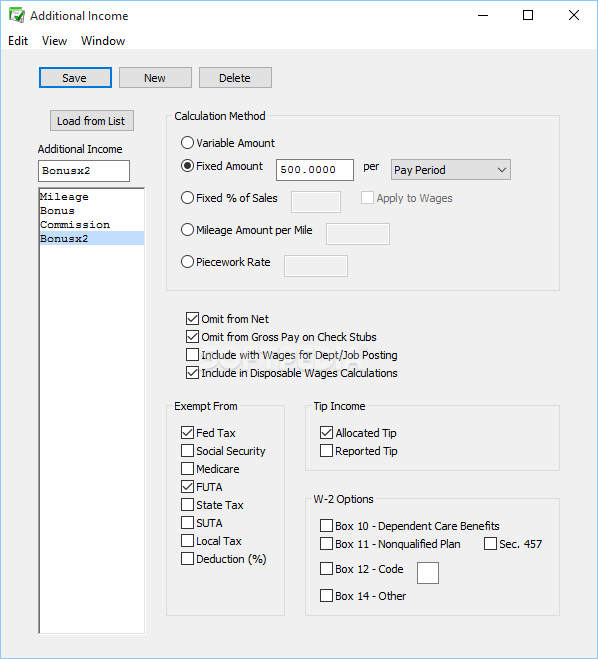Uncheck FUTA exemption
The height and width of the screenshot is (659, 598).
click(x=187, y=487)
